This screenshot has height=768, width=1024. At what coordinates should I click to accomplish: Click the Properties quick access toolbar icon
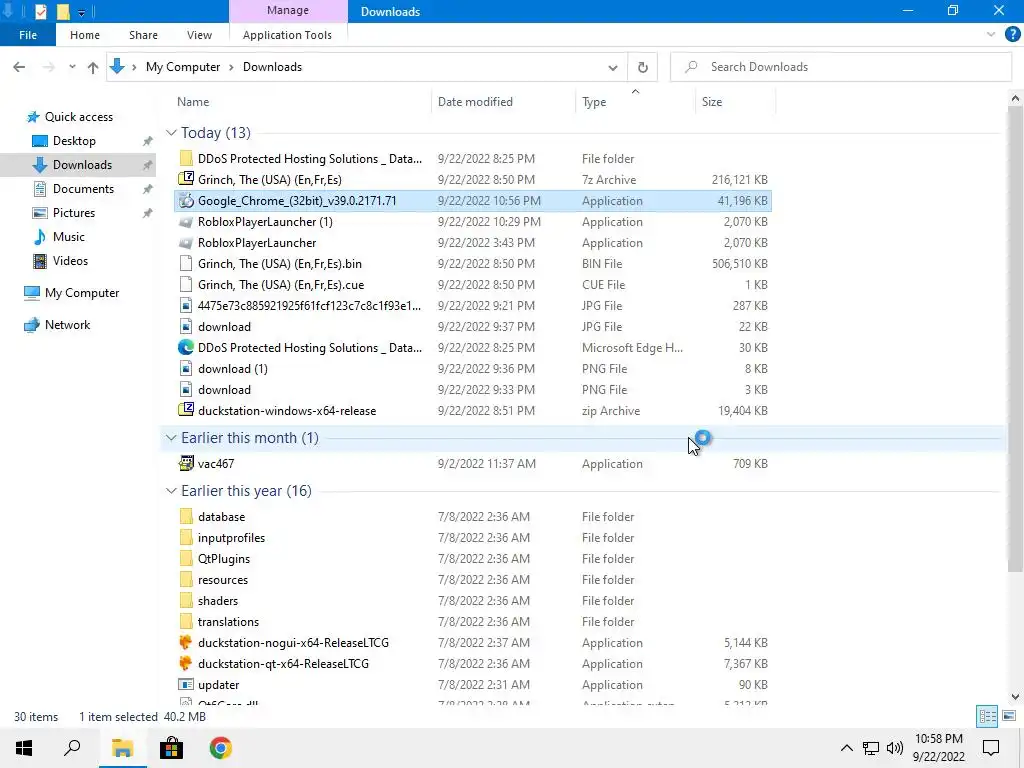tap(40, 11)
